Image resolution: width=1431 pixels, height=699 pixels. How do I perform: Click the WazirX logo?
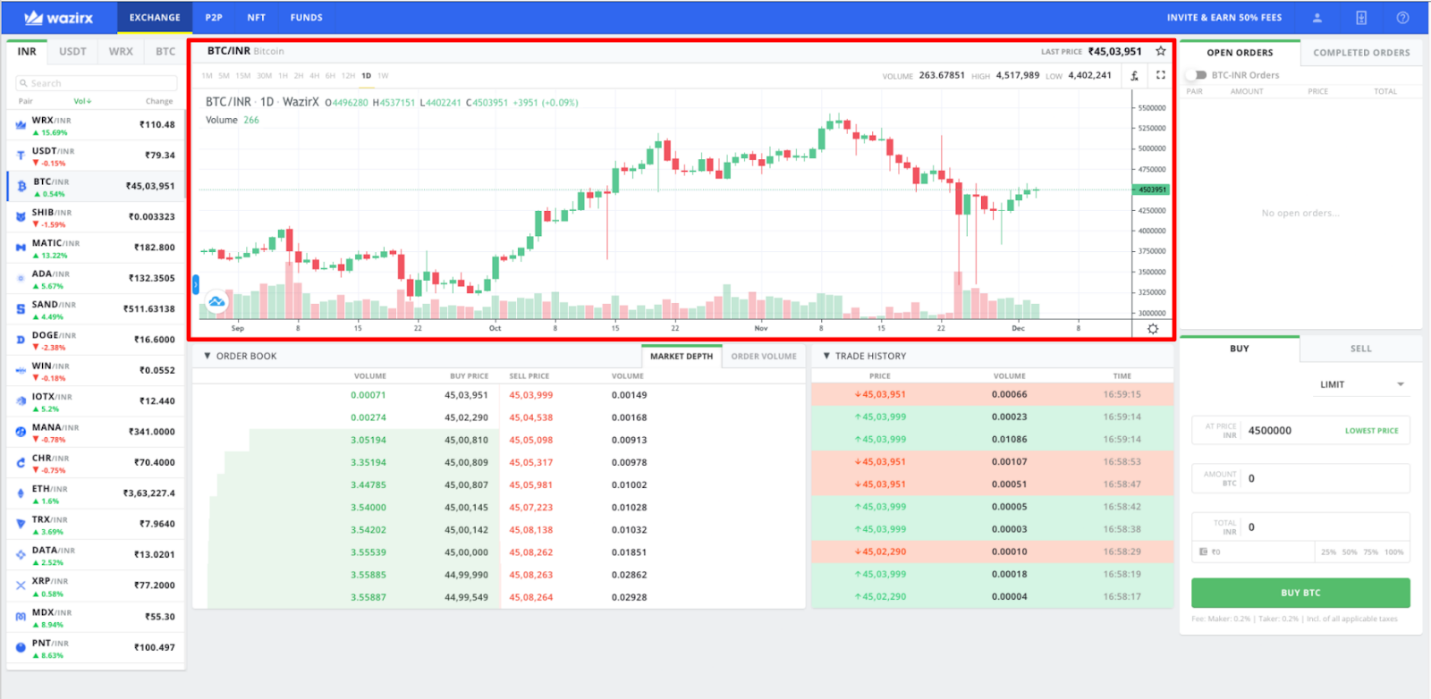tap(60, 18)
